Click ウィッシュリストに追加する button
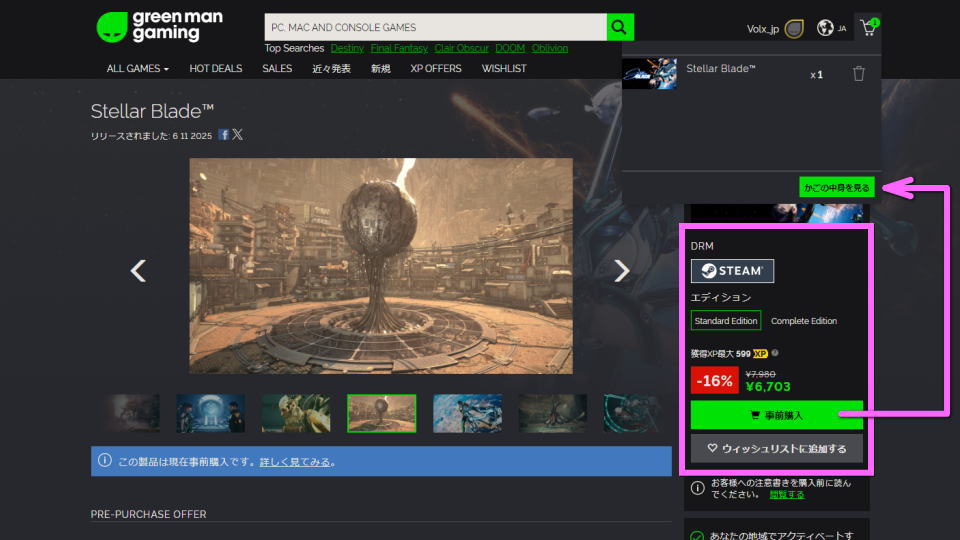This screenshot has width=960, height=540. (x=776, y=448)
